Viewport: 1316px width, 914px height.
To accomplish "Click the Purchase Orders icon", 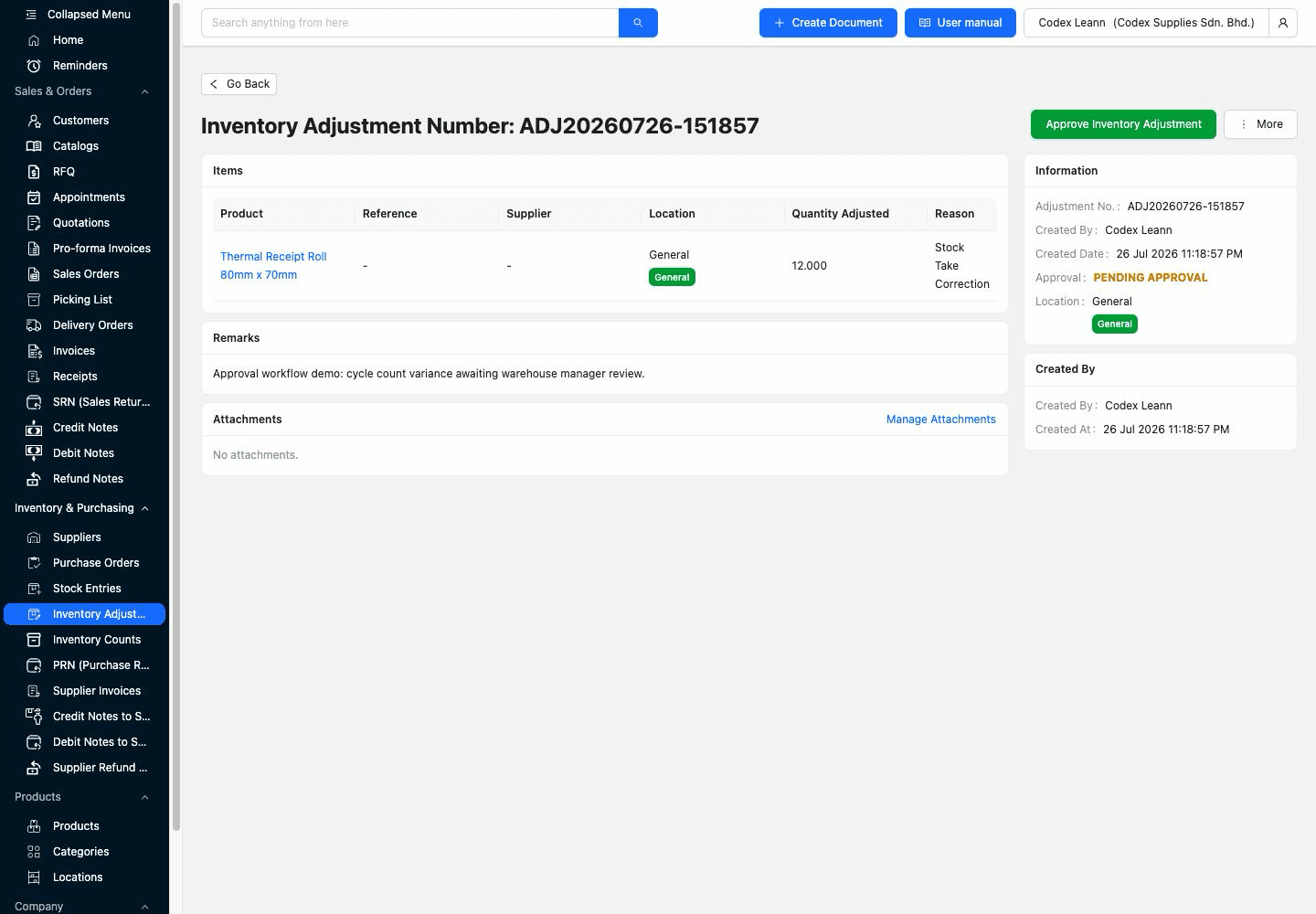I will pos(34,563).
